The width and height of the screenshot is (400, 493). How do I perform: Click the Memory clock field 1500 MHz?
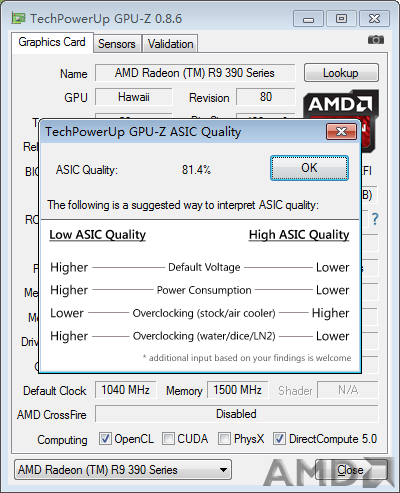pyautogui.click(x=237, y=390)
